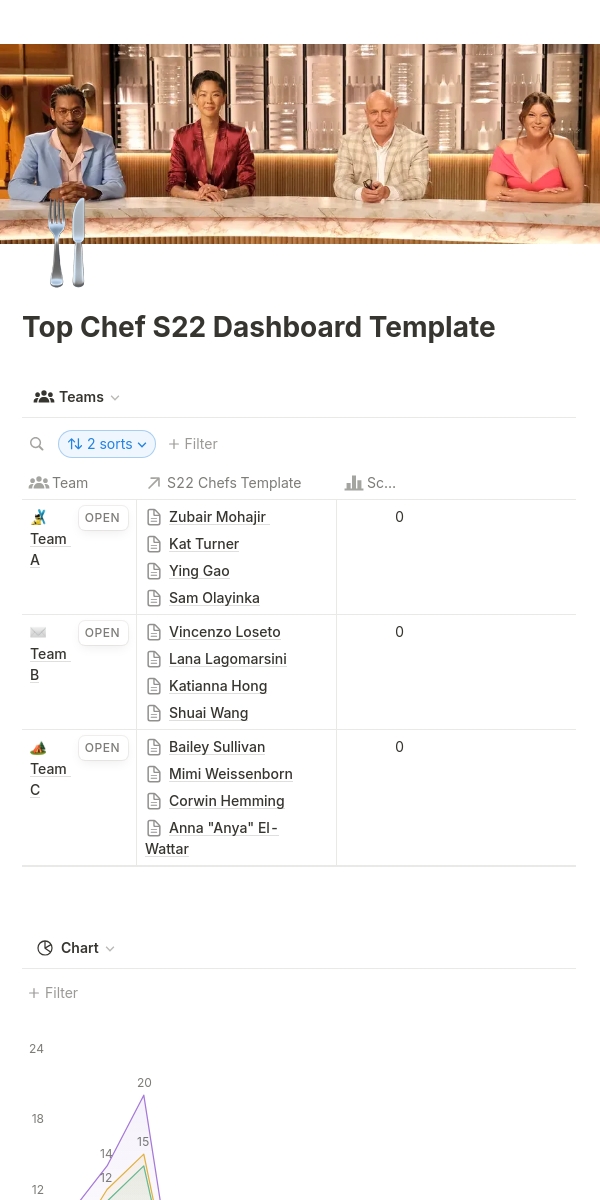Viewport: 600px width, 1200px height.
Task: Click the page icon beside Vincenzo Loseto
Action: (x=154, y=632)
